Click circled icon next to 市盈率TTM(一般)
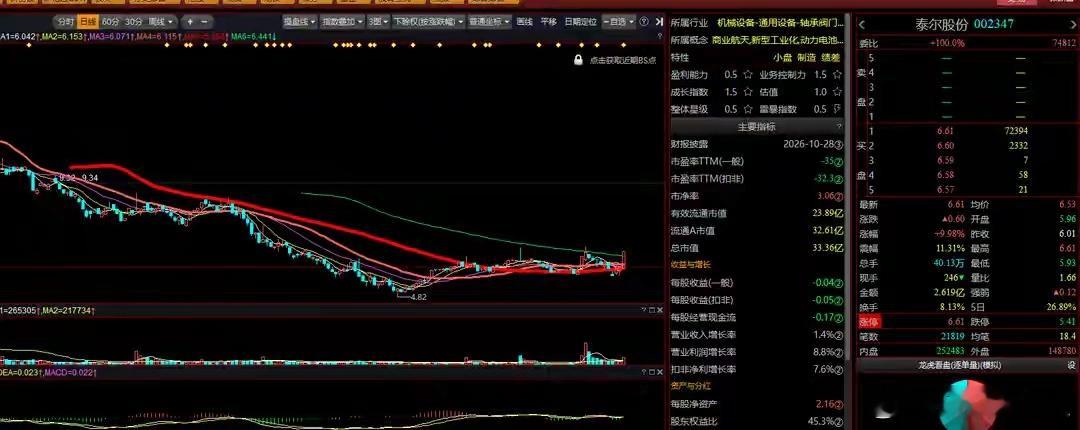The image size is (1080, 430). [839, 161]
